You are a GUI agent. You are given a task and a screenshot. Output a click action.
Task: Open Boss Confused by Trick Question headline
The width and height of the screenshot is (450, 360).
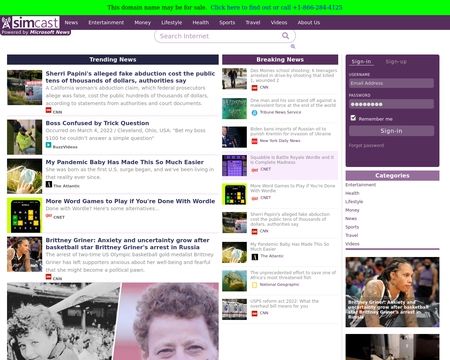coord(97,123)
